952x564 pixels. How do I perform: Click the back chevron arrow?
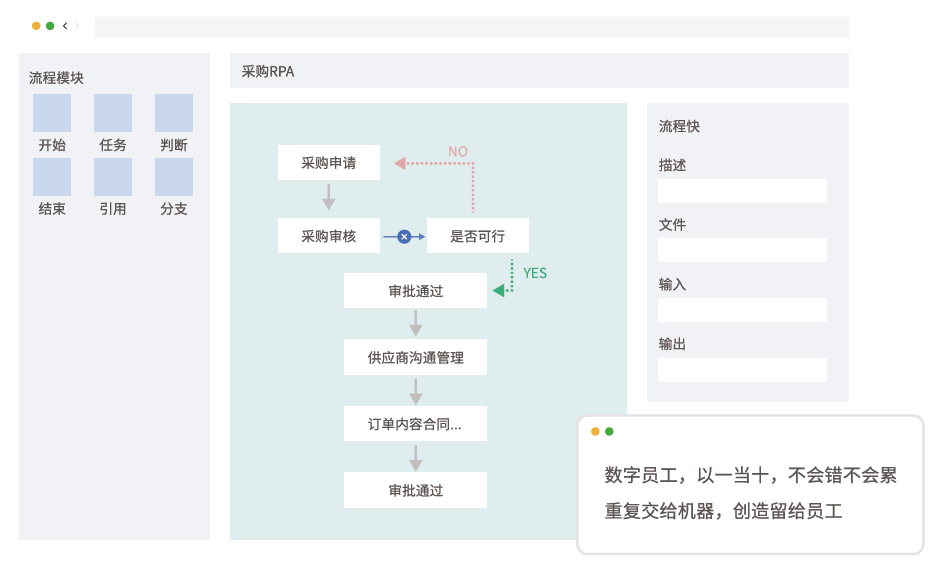click(65, 26)
